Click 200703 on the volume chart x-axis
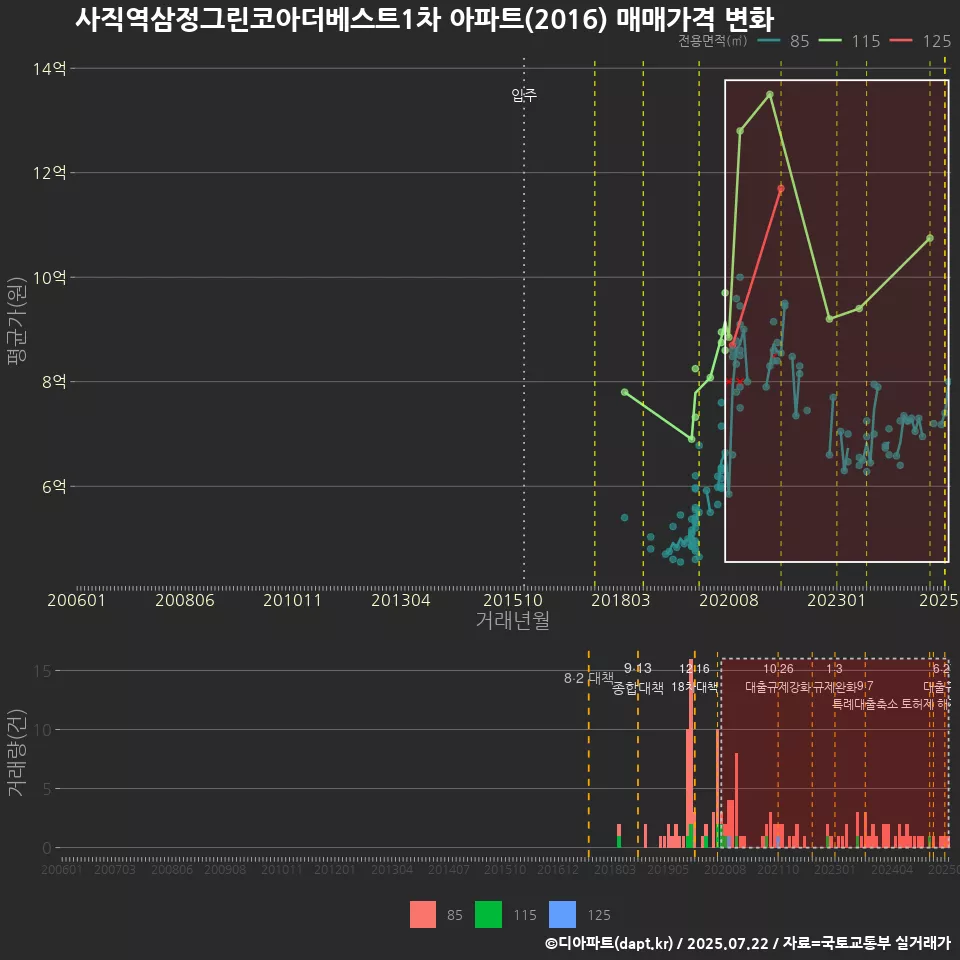The width and height of the screenshot is (960, 960). [114, 869]
